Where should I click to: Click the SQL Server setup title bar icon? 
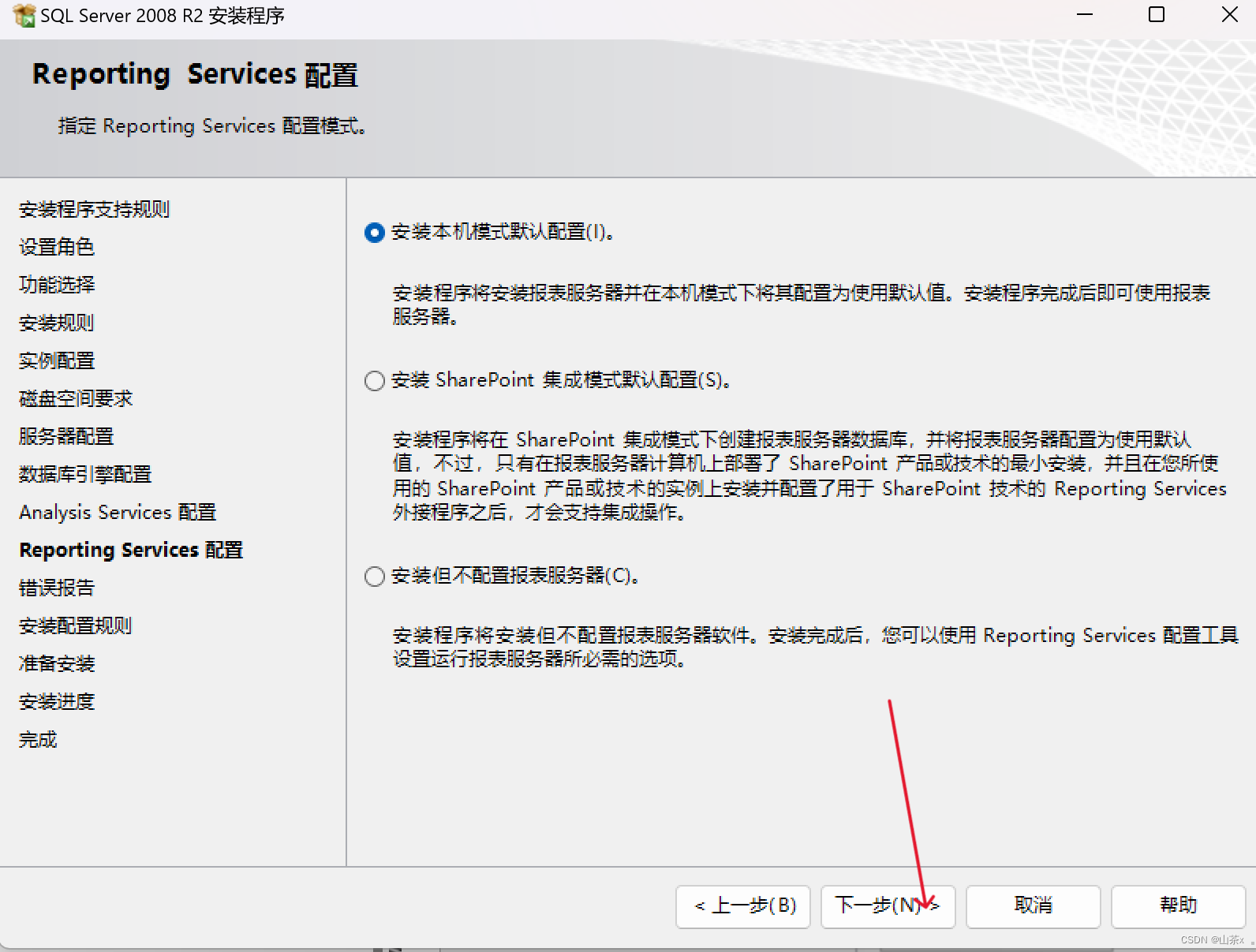point(24,15)
